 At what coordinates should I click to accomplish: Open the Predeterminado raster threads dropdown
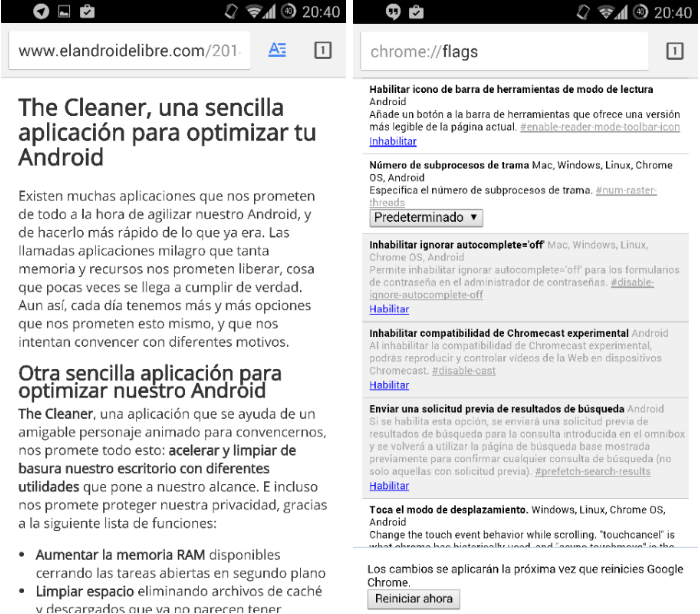coord(426,217)
